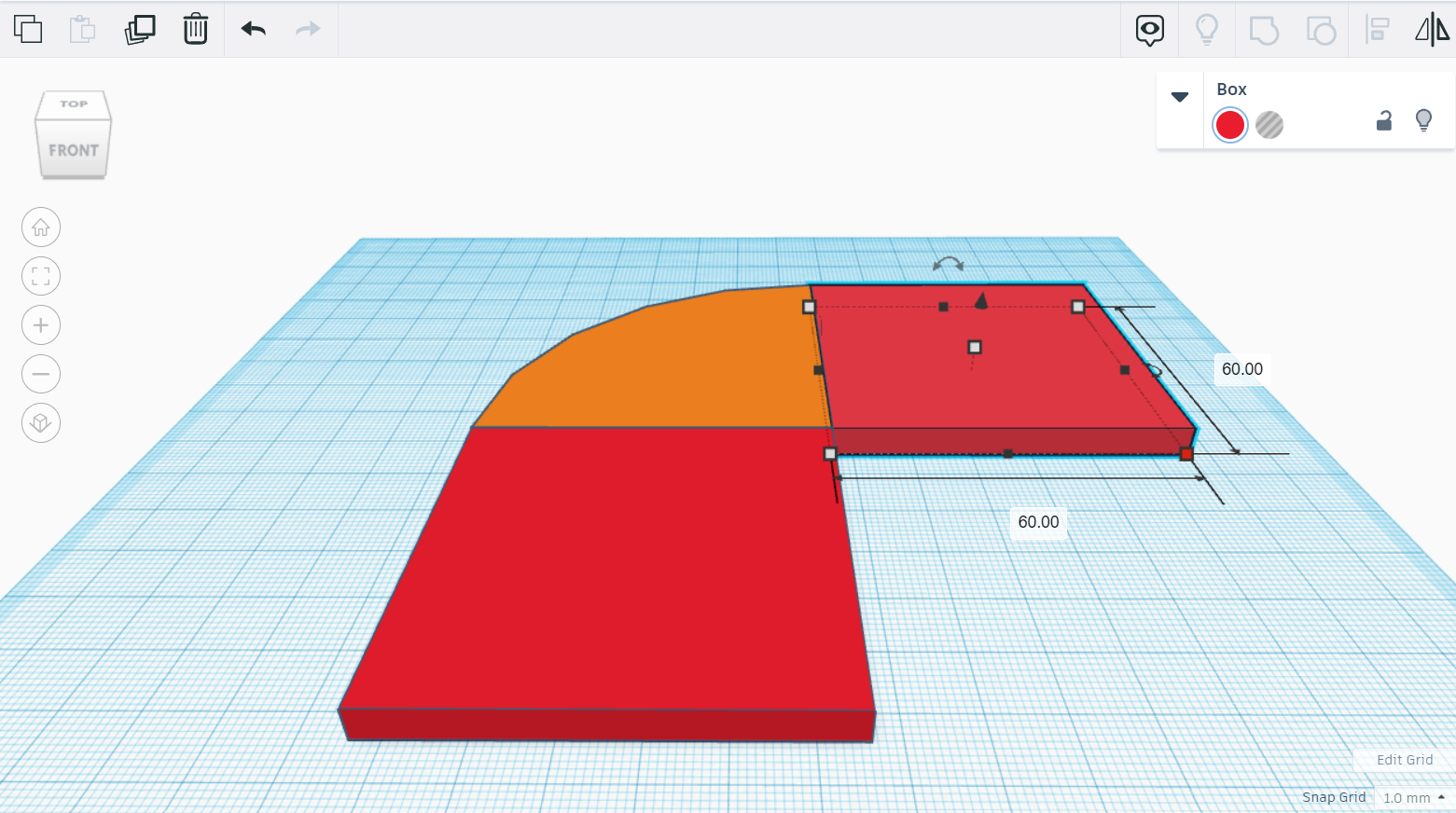Click the black midpoint handle on right edge
Screen dimensions: 1456x813
(x=1125, y=370)
